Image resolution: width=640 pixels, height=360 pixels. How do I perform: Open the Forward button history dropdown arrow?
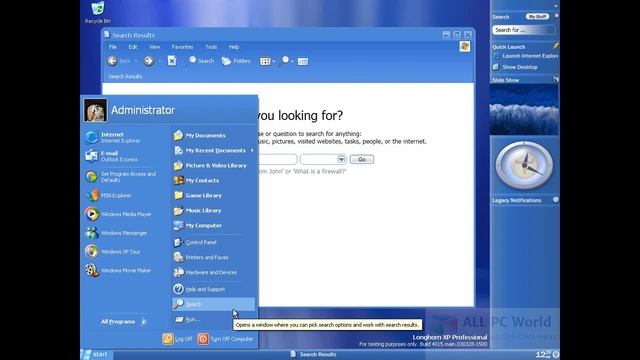160,61
